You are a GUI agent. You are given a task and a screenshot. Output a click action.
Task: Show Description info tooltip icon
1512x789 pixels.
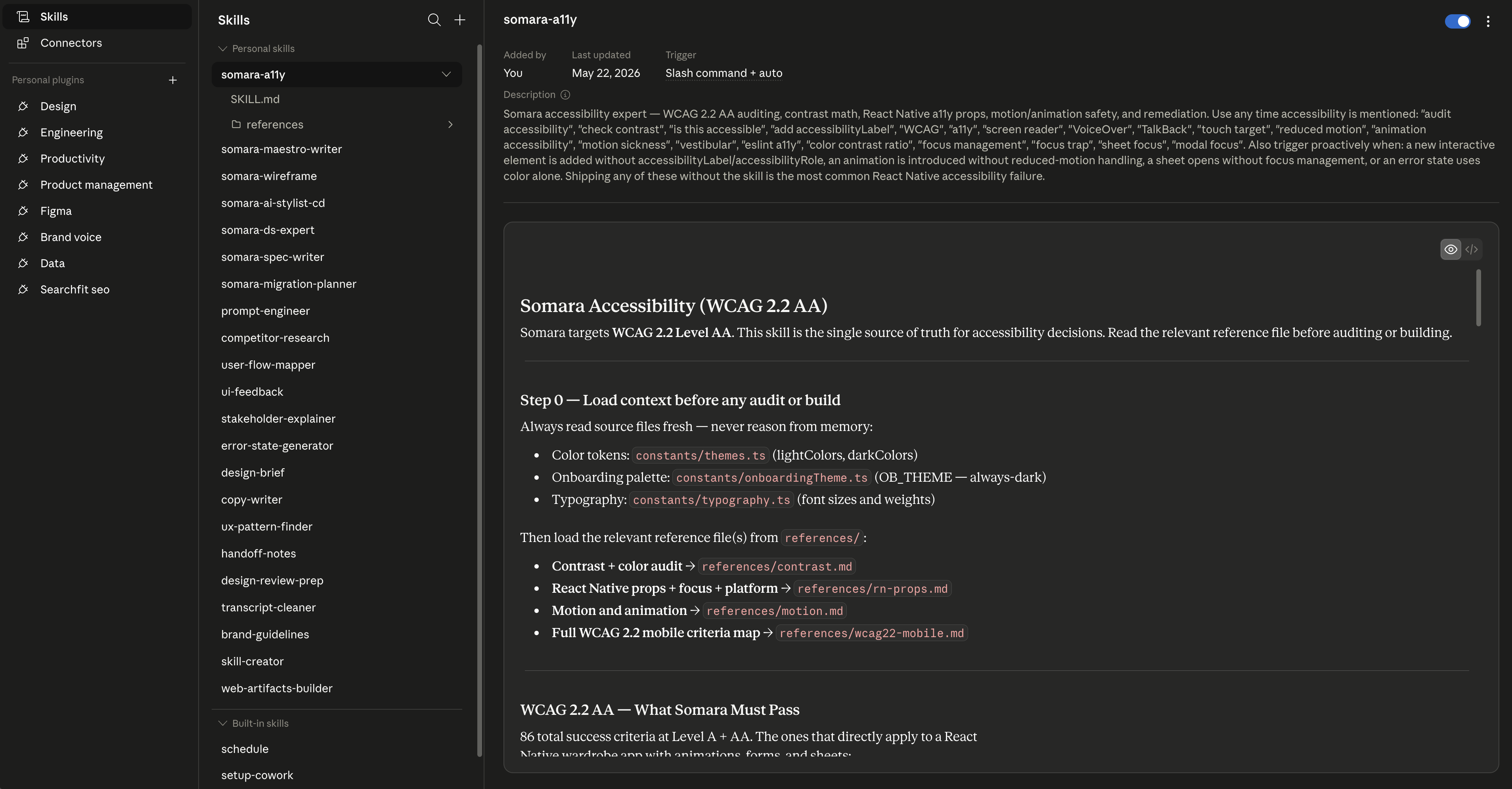pos(565,94)
